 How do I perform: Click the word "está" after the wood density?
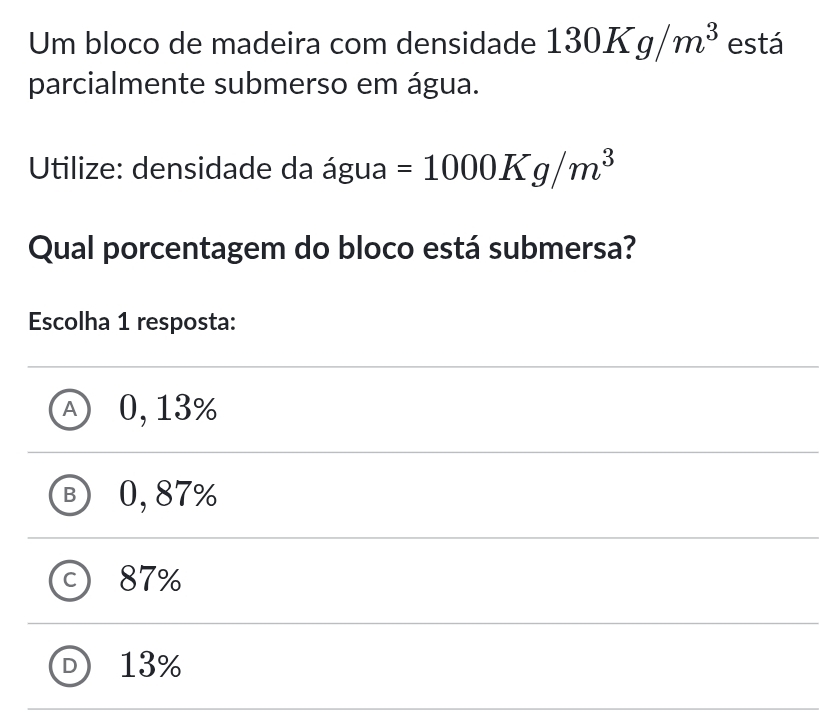[x=755, y=44]
